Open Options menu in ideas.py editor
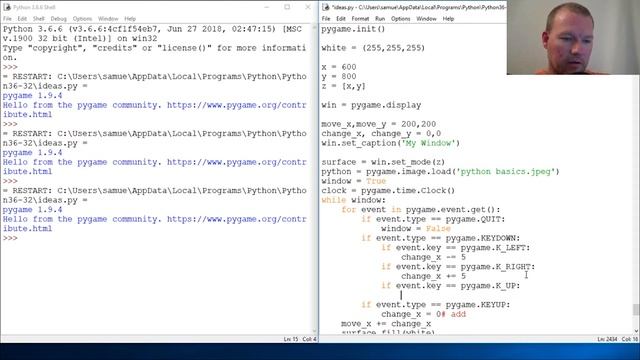This screenshot has width=640, height=360. point(400,19)
